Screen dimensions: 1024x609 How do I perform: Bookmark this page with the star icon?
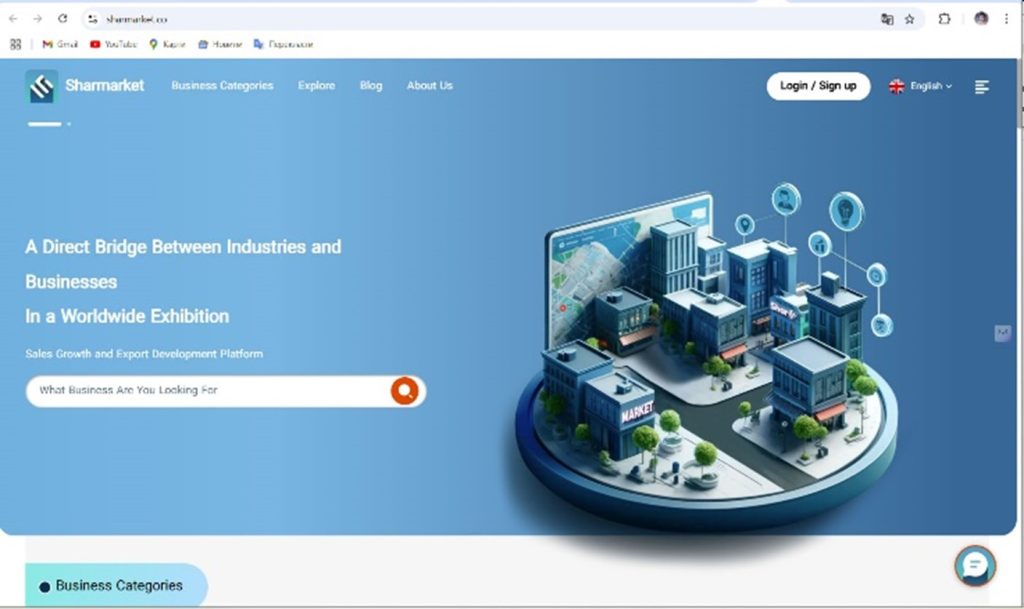(910, 19)
